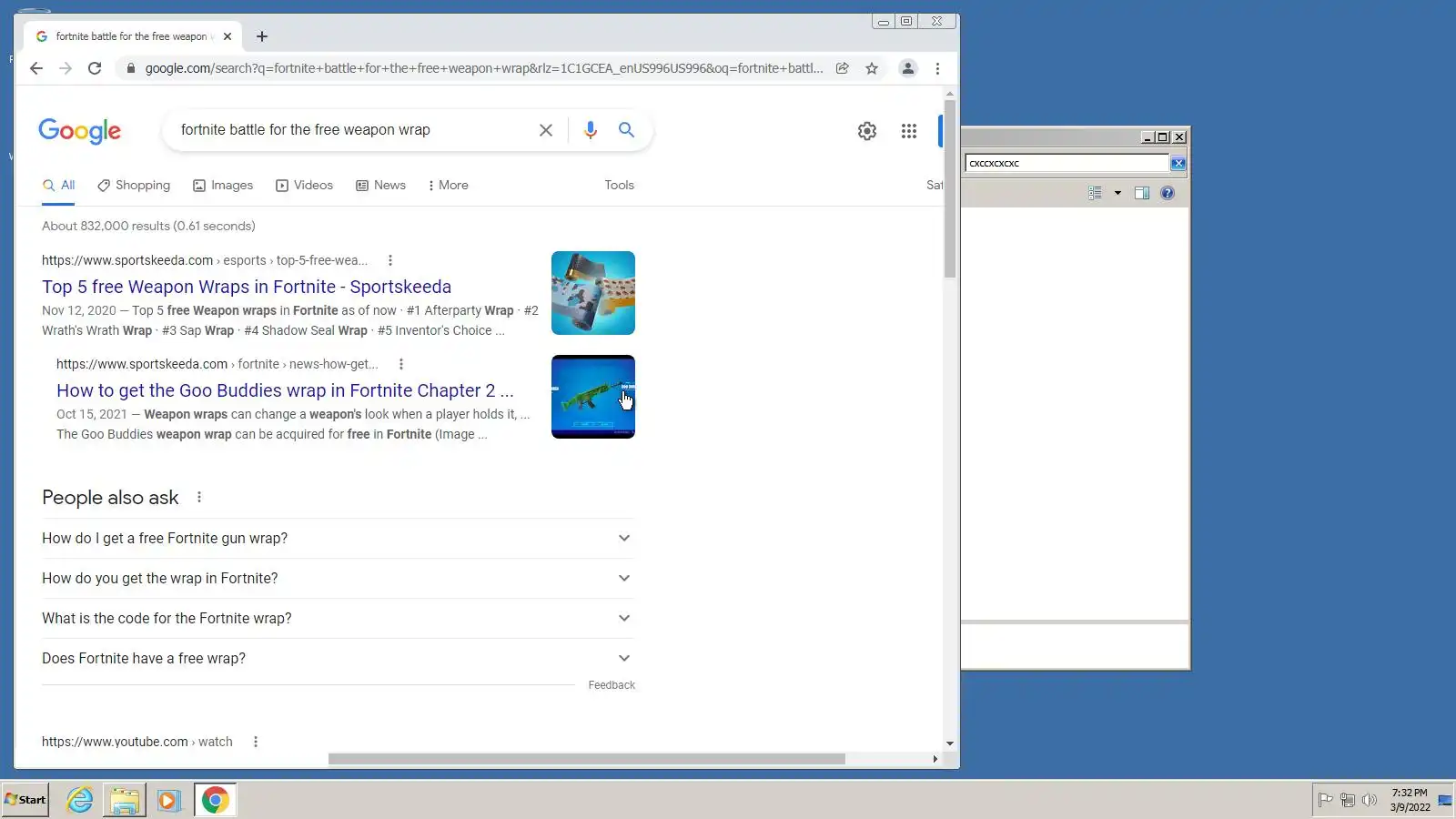
Task: Clear the 'cxccxcxcxc' search in small window
Action: pyautogui.click(x=1178, y=164)
